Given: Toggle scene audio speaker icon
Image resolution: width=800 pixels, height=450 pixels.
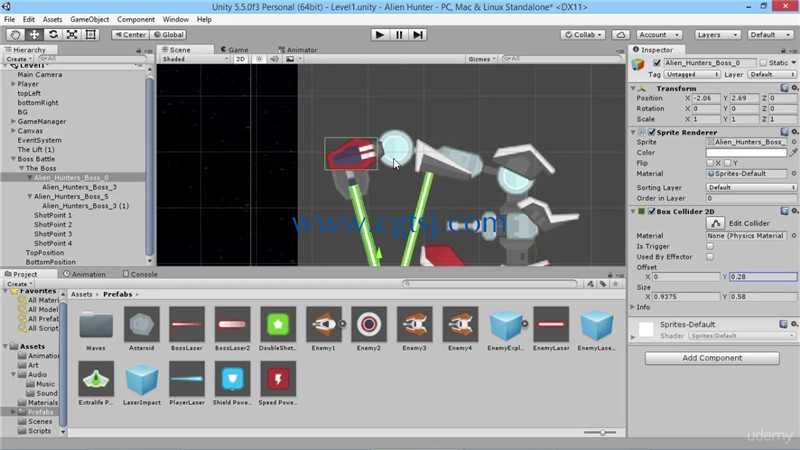Looking at the screenshot, I should tap(274, 59).
